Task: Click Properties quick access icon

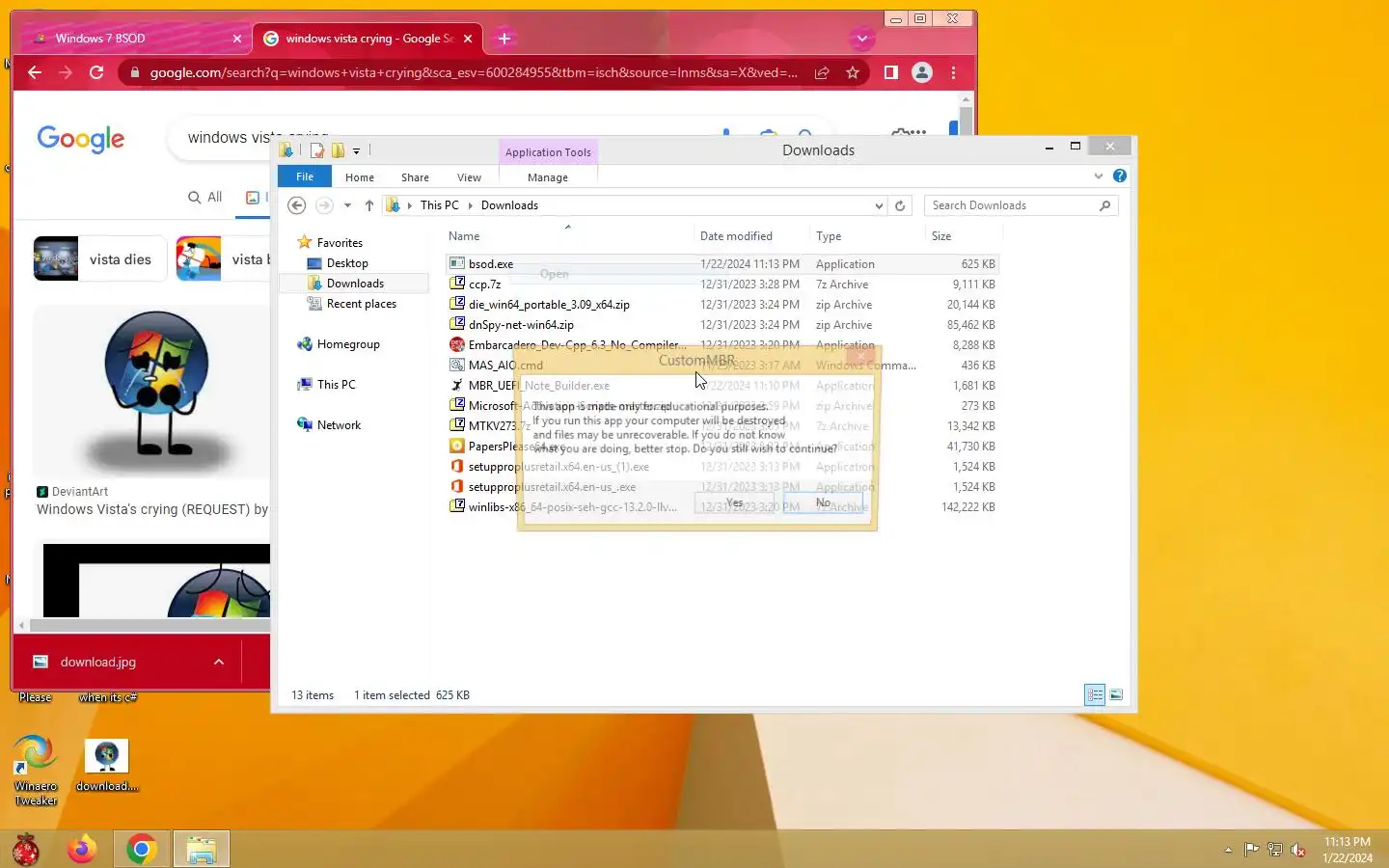Action: [317, 150]
